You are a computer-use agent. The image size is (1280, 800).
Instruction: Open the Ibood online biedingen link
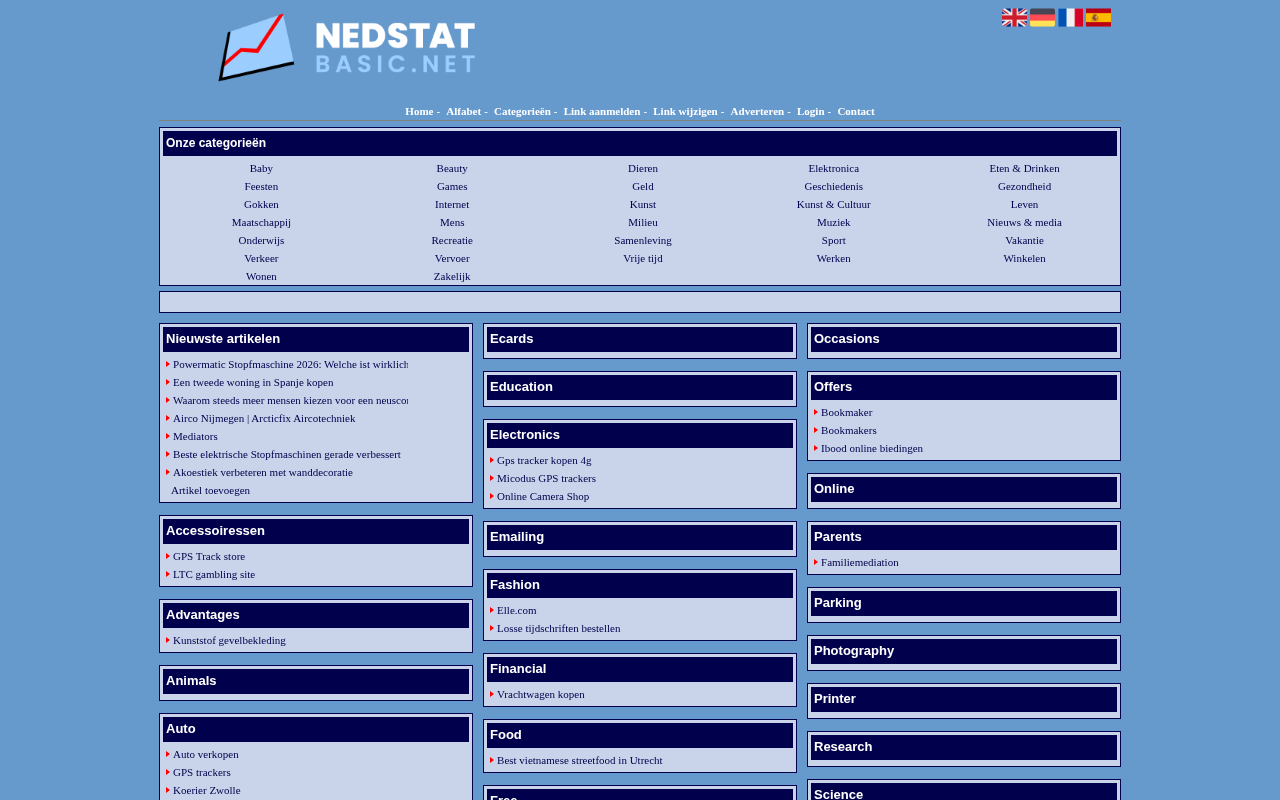pos(872,448)
